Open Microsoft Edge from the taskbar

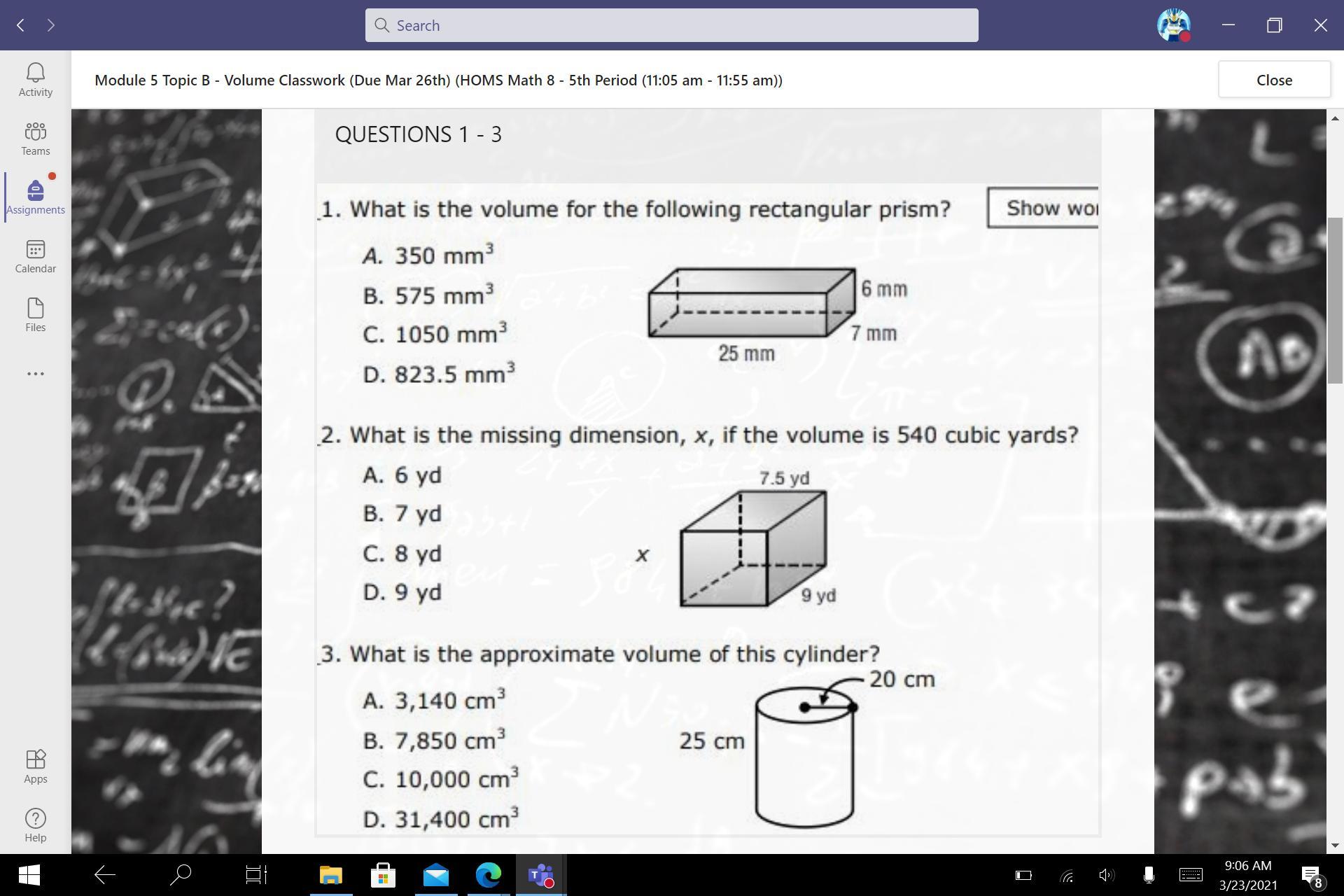(488, 875)
